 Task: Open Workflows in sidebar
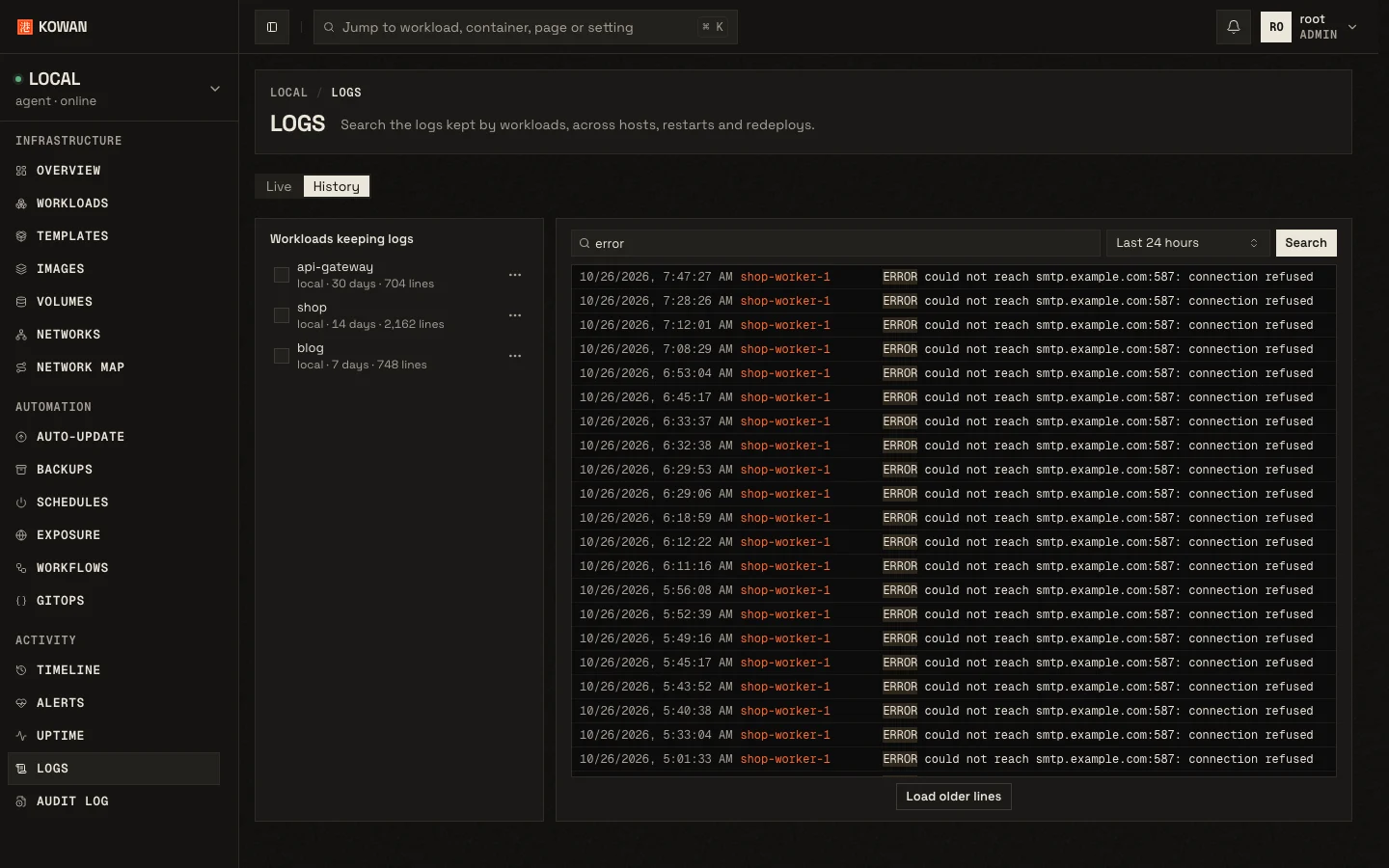point(114,568)
